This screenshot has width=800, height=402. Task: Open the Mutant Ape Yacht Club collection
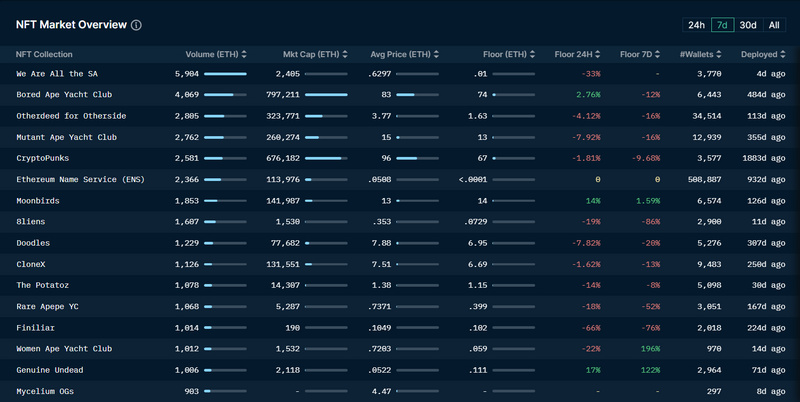66,137
